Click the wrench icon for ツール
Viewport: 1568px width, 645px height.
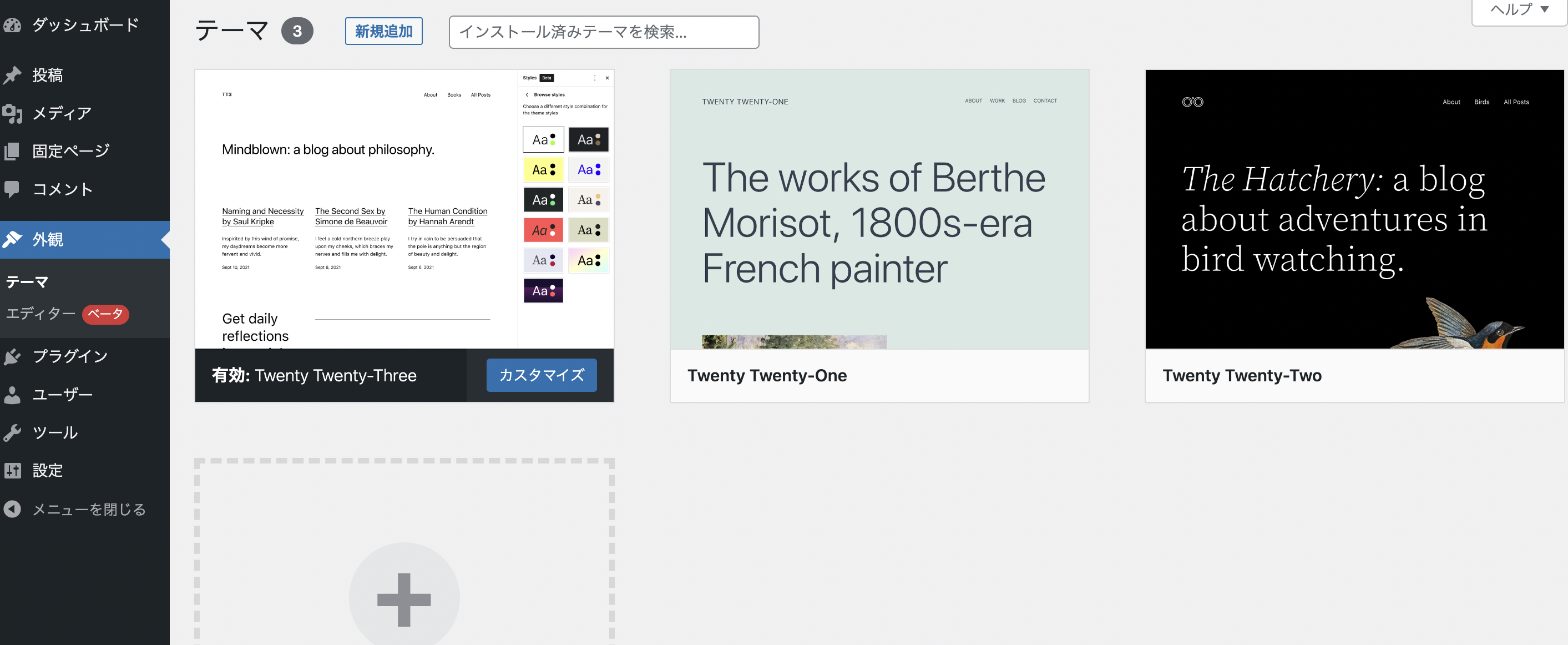(12, 432)
